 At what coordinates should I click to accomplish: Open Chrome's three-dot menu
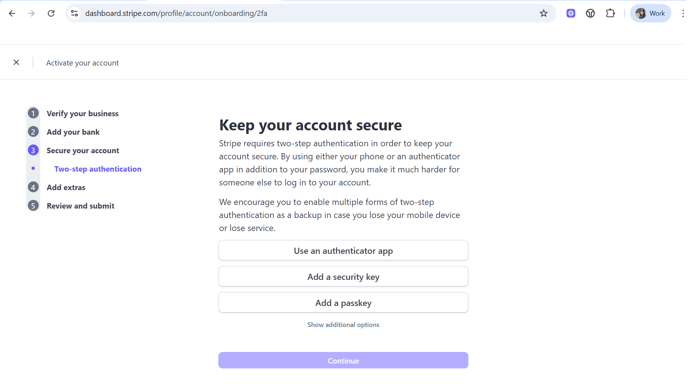point(683,13)
